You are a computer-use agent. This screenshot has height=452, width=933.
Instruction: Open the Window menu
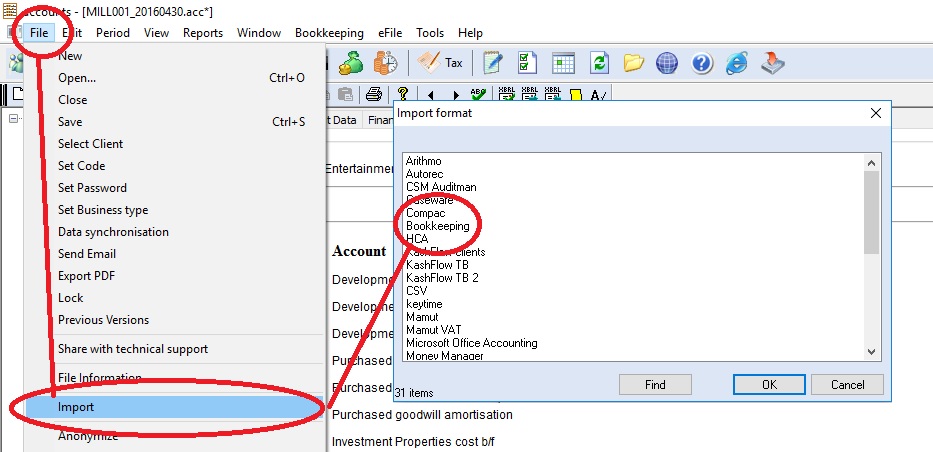tap(259, 33)
